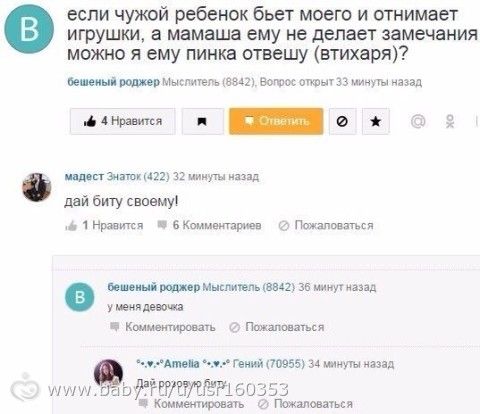Комментировать the reply 'у меня девочка'
The width and height of the screenshot is (480, 414).
(163, 327)
